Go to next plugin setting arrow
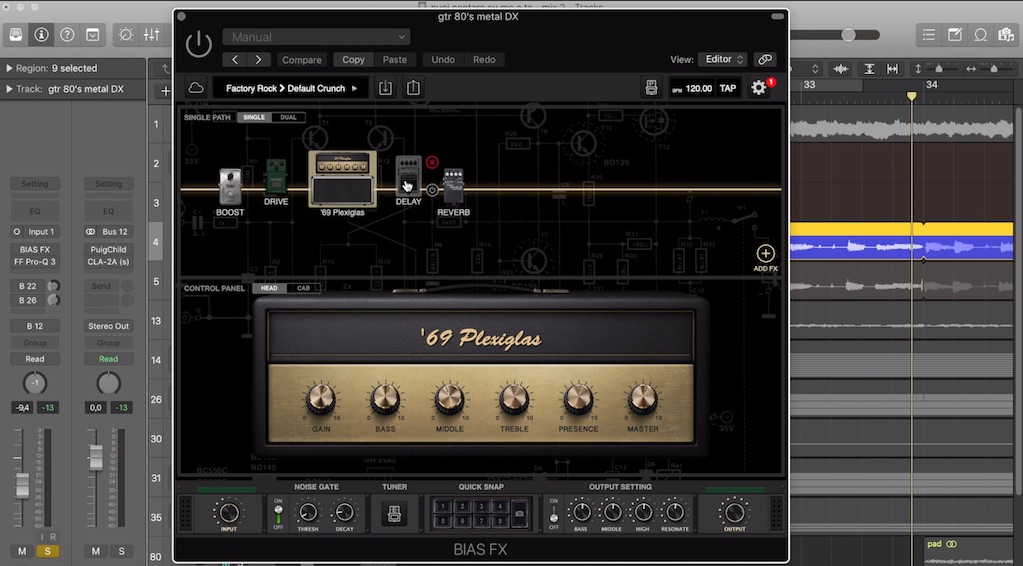The width and height of the screenshot is (1023, 566). coord(258,59)
